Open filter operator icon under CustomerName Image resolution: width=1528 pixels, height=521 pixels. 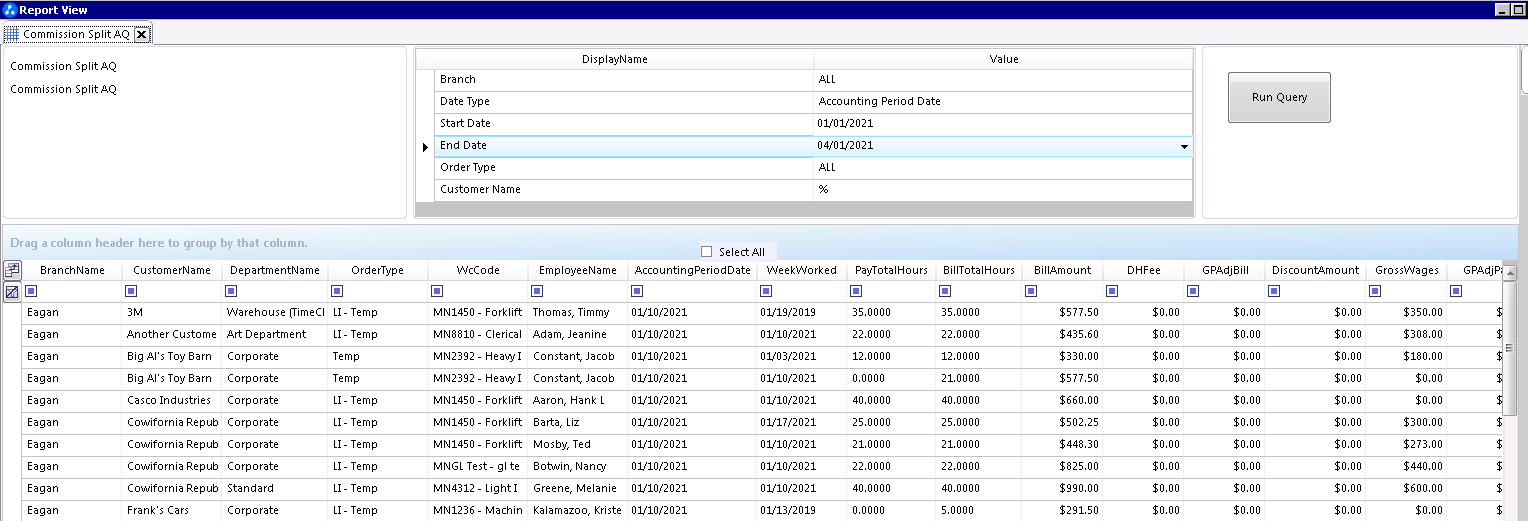132,292
